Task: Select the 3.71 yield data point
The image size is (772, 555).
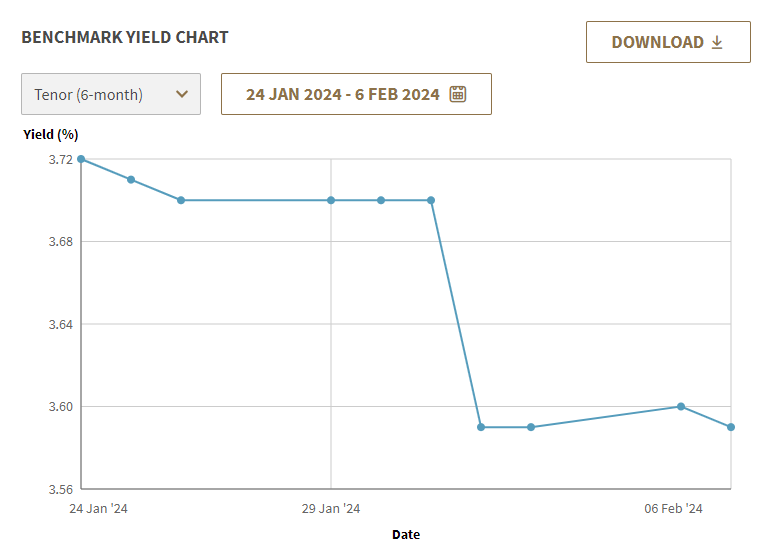Action: pos(131,180)
